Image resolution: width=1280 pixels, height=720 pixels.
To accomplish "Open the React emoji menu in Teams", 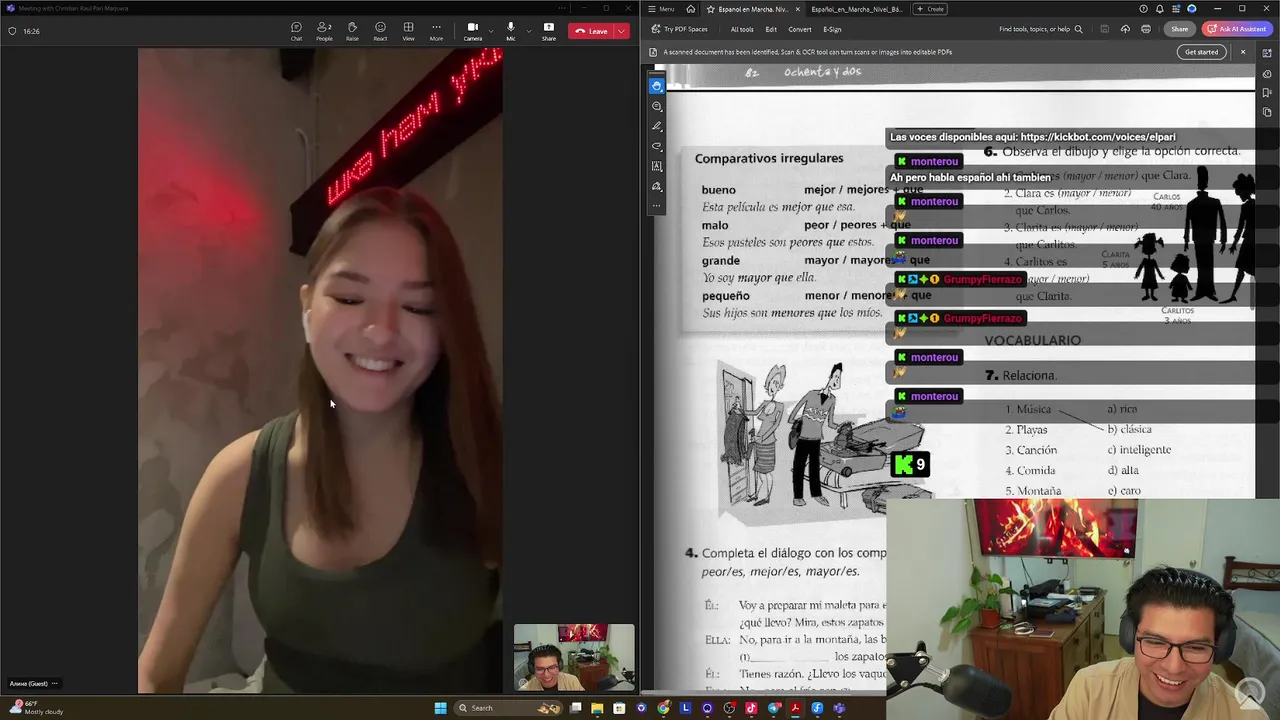I will point(380,31).
